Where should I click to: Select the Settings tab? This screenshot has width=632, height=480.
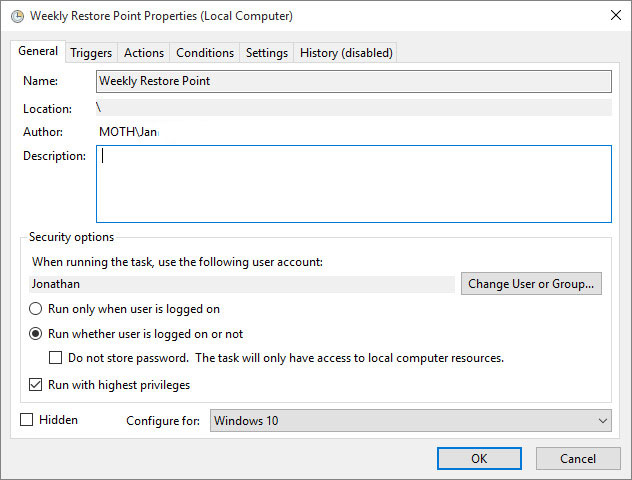[x=267, y=53]
